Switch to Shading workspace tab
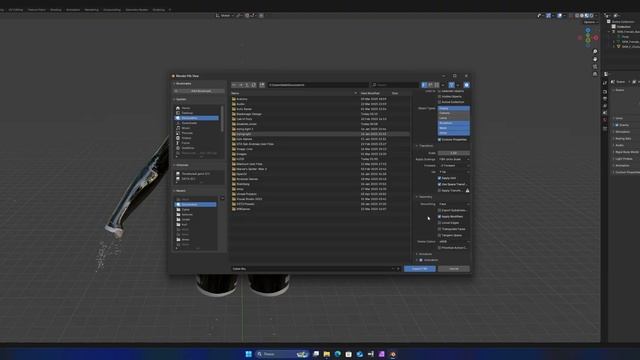This screenshot has width=640, height=360. [56, 9]
